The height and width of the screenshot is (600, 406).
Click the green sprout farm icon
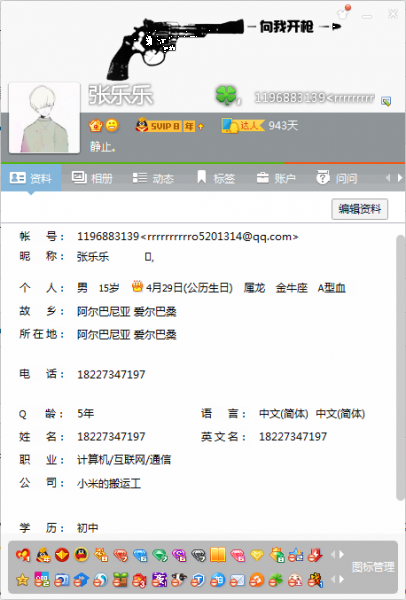(120, 580)
